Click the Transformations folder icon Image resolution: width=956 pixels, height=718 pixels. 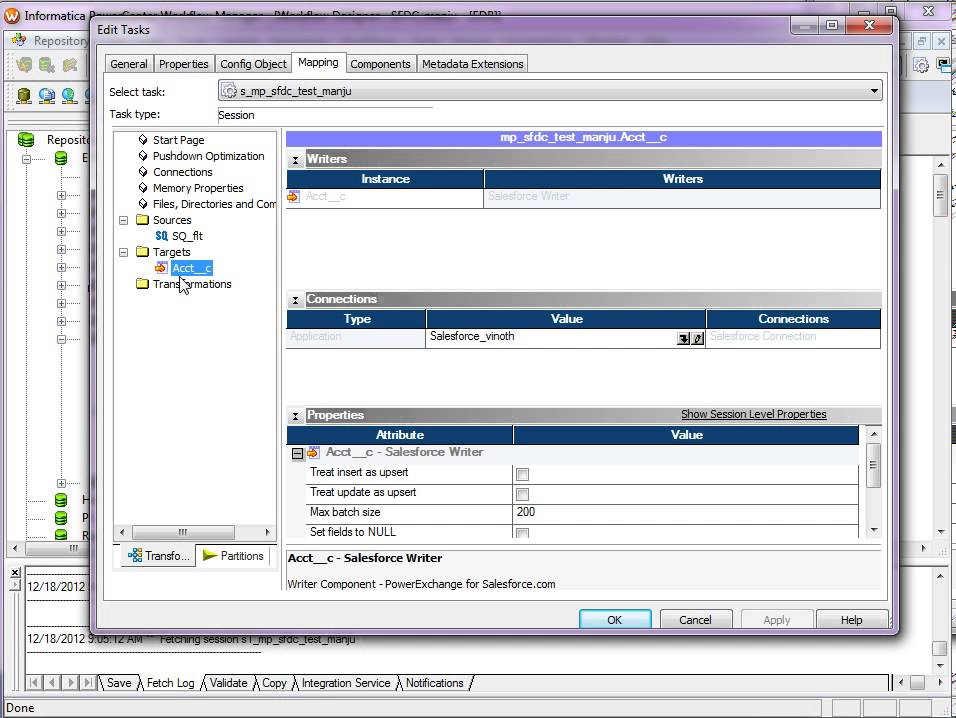[x=143, y=283]
